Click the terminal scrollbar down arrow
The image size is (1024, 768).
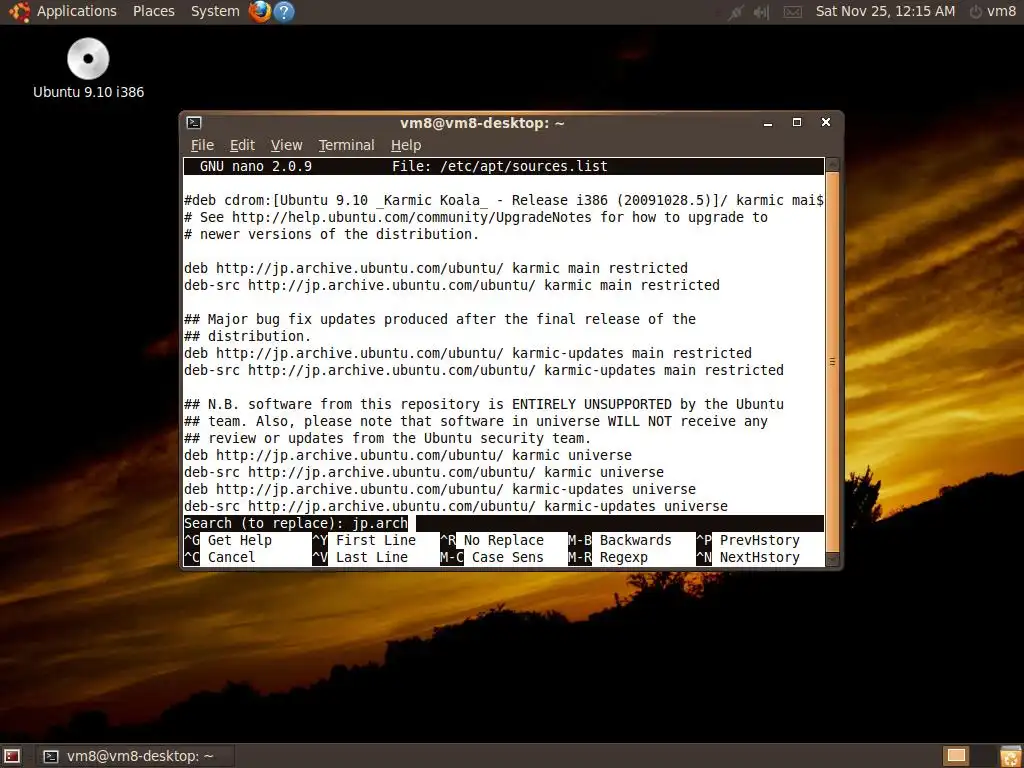point(832,560)
